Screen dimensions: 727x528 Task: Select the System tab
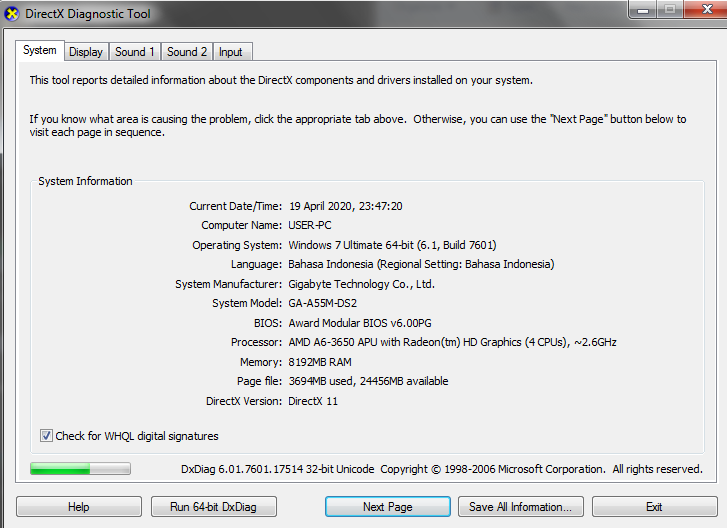(x=40, y=50)
